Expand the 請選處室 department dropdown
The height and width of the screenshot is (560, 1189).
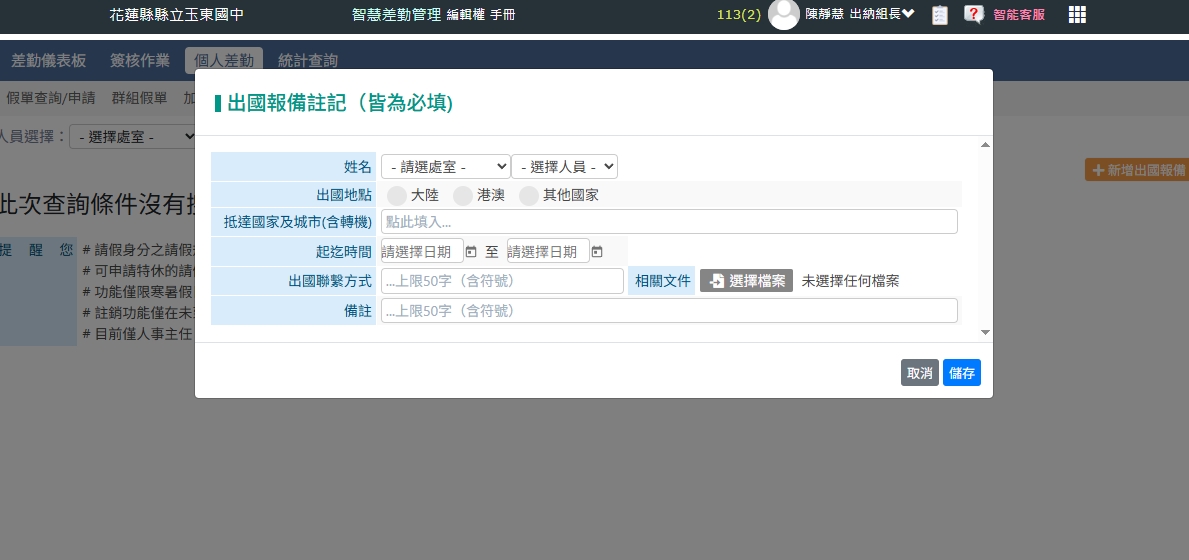point(445,166)
